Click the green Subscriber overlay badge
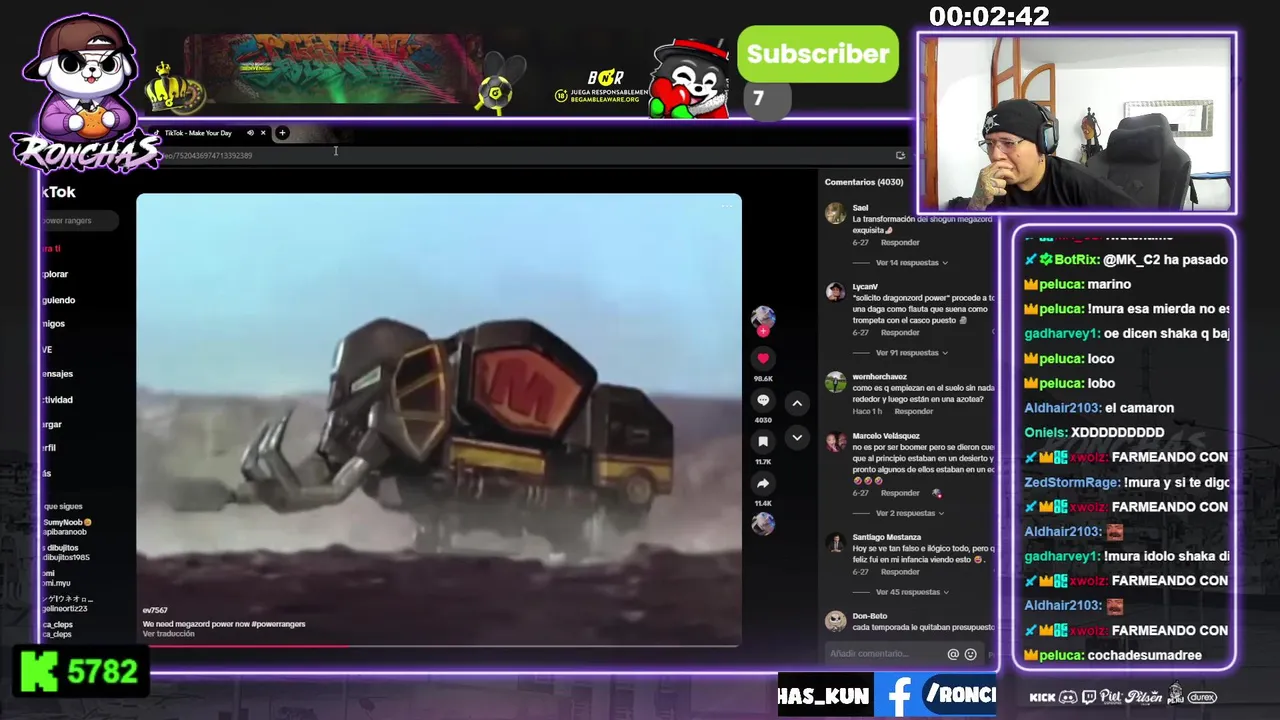The width and height of the screenshot is (1280, 720). (818, 54)
